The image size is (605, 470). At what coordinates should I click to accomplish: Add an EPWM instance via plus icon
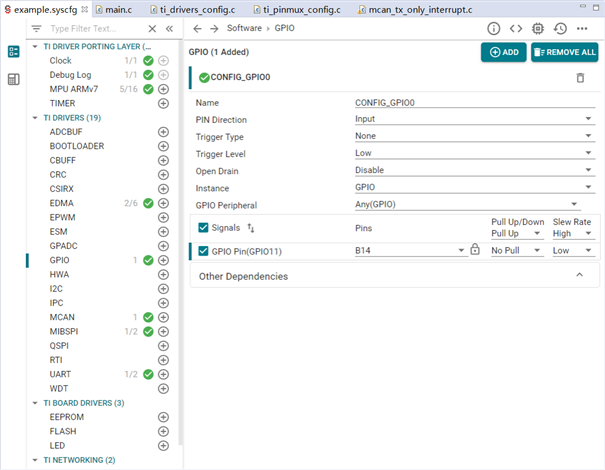[163, 218]
